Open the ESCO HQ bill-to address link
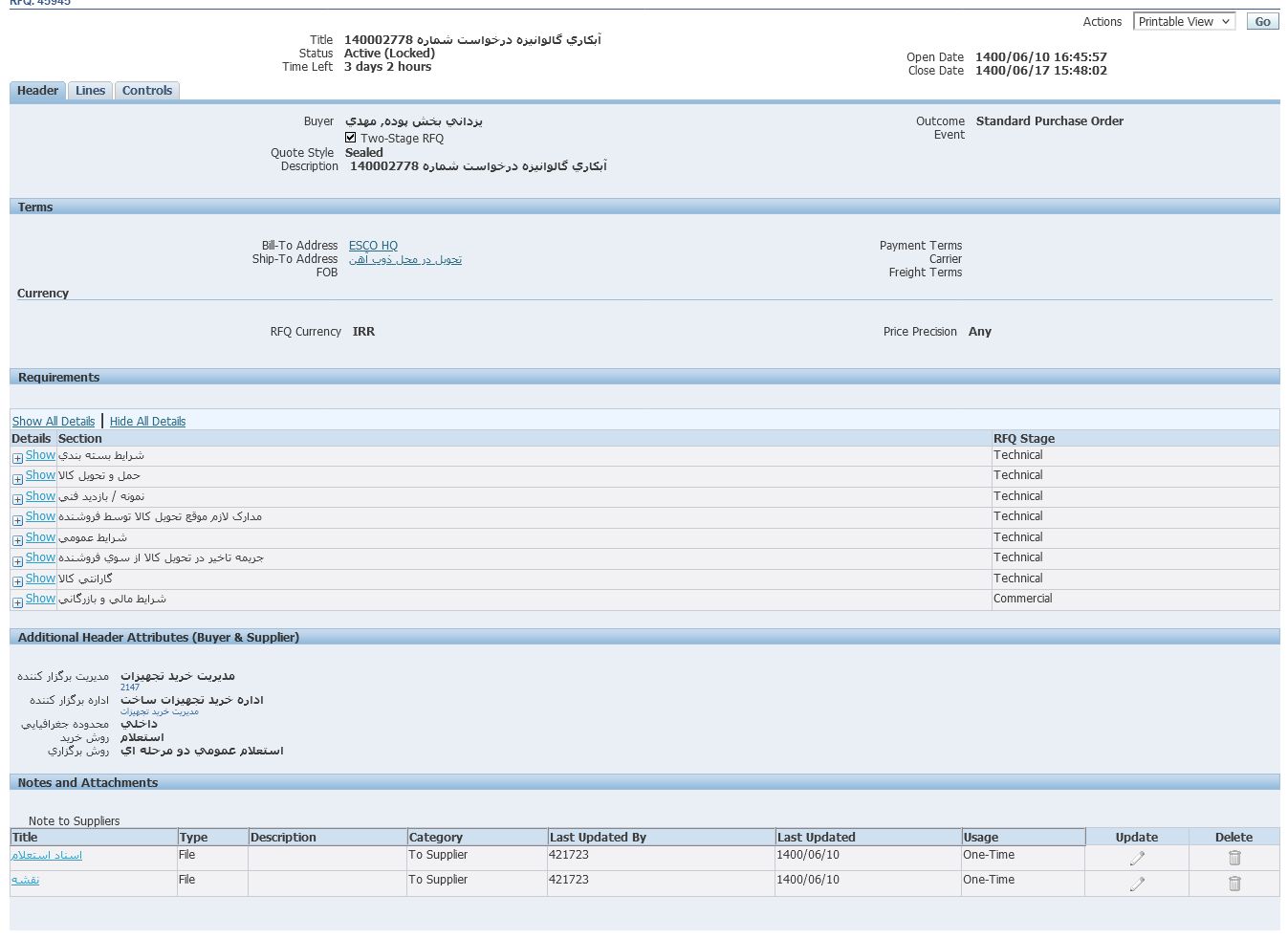The height and width of the screenshot is (939, 1288). coord(373,246)
